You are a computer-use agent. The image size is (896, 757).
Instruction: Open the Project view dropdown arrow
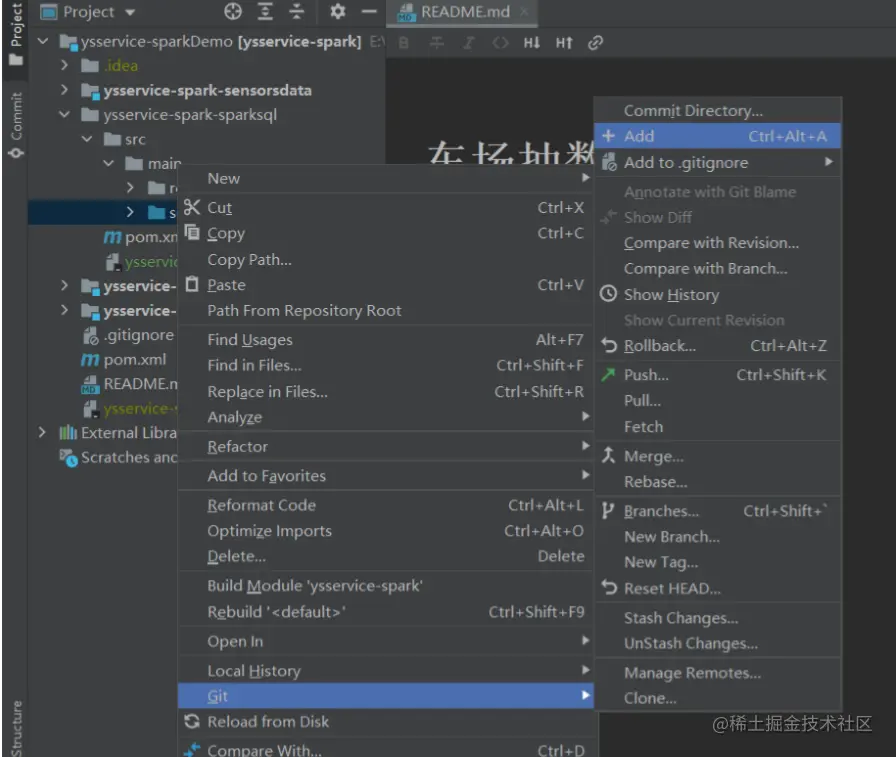tap(130, 12)
